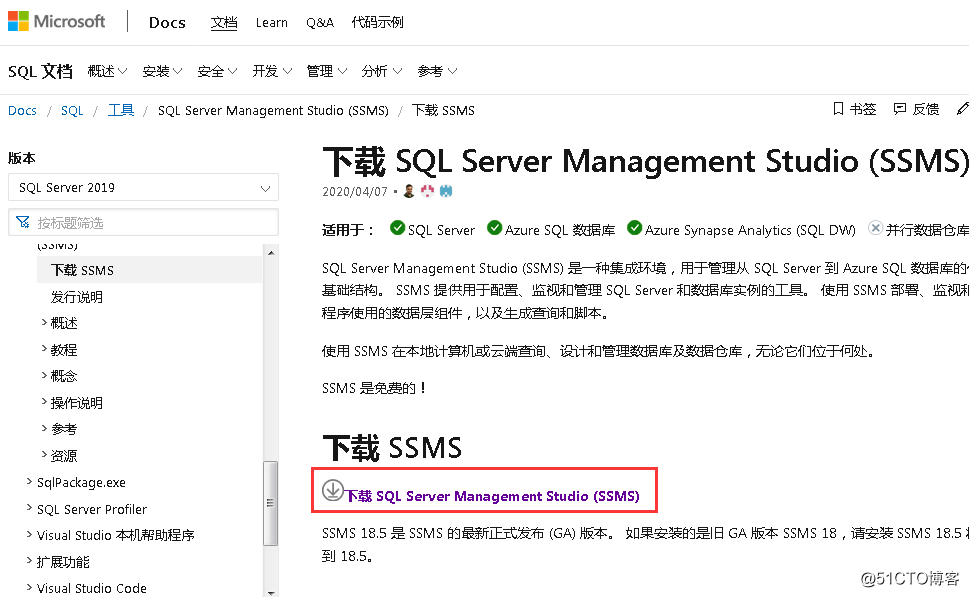The image size is (969, 597).
Task: Click the 按标题筛选 filter input field
Action: pos(143,222)
